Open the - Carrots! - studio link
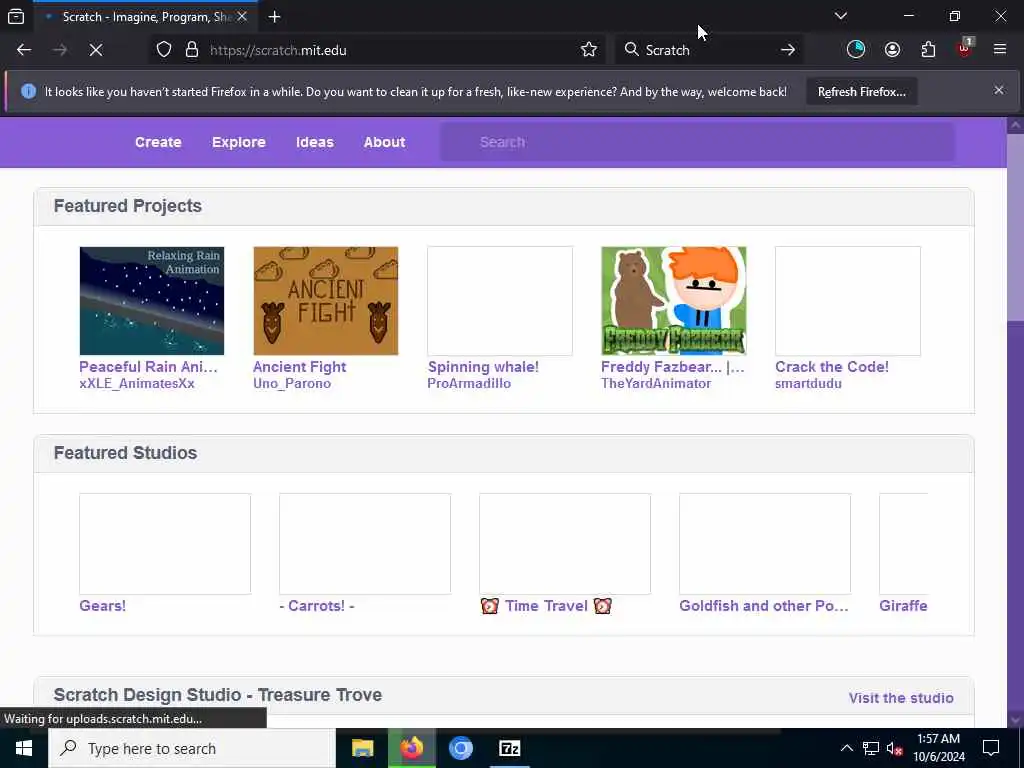The image size is (1024, 768). click(317, 605)
